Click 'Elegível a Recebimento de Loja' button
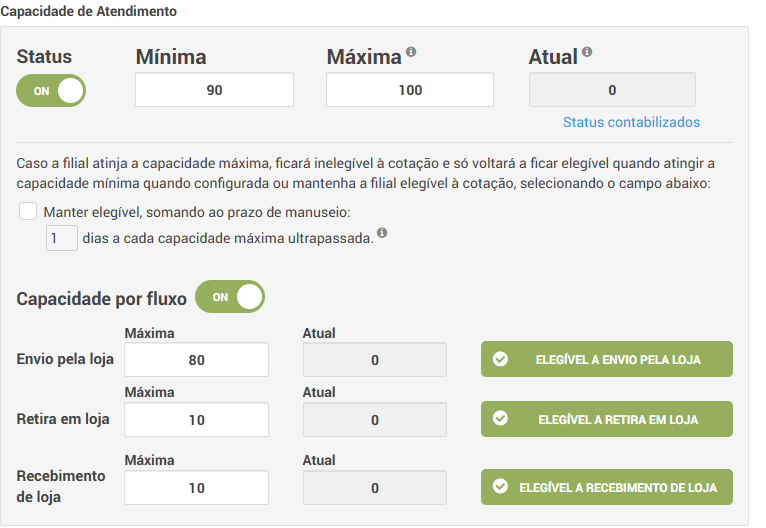Viewport: 766px width, 528px height. (606, 487)
